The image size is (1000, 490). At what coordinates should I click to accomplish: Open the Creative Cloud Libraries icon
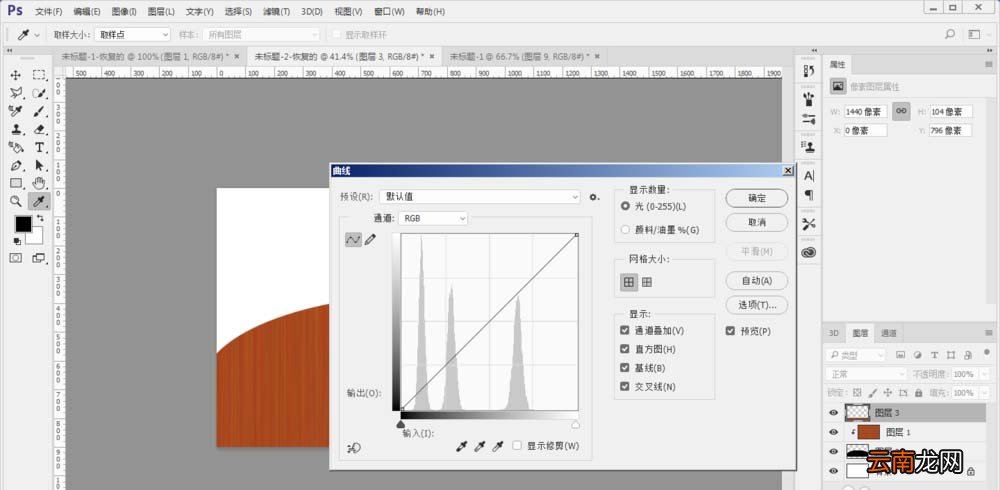tap(809, 252)
